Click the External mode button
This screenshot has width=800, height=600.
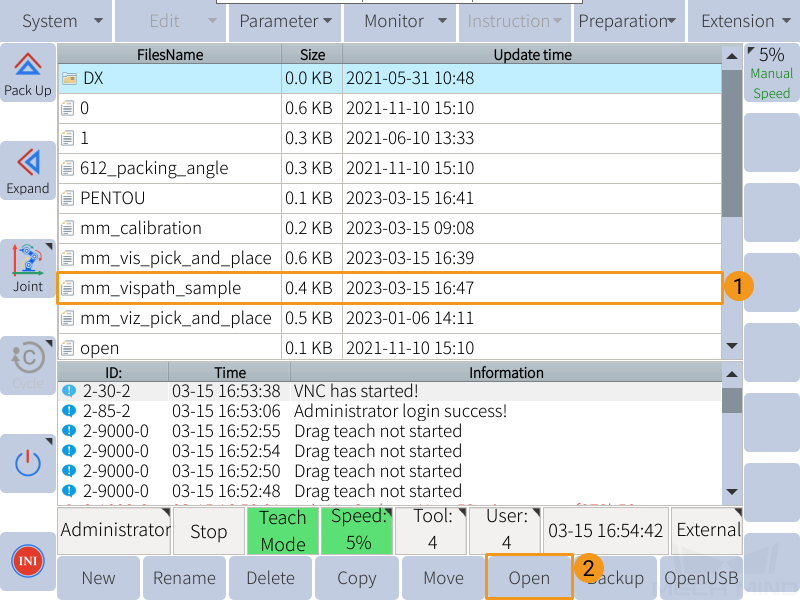click(707, 531)
